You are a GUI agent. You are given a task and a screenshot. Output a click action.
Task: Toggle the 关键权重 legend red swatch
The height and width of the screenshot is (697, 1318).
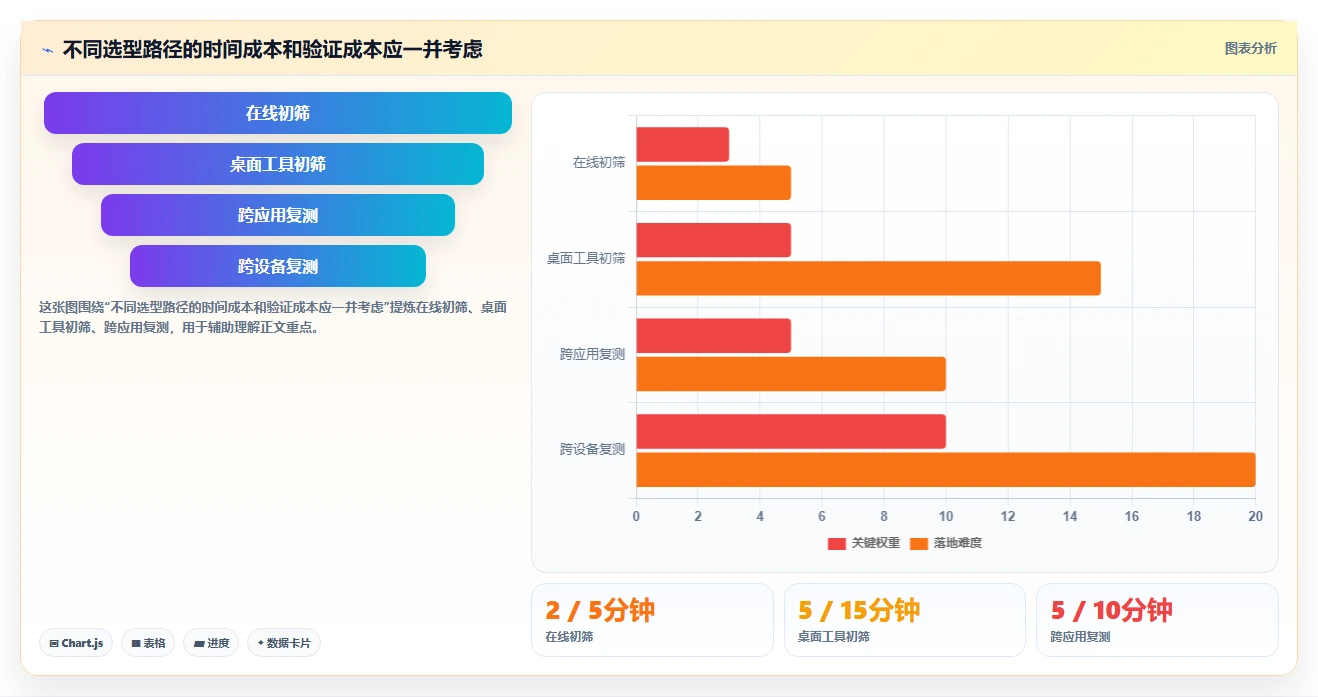[837, 543]
